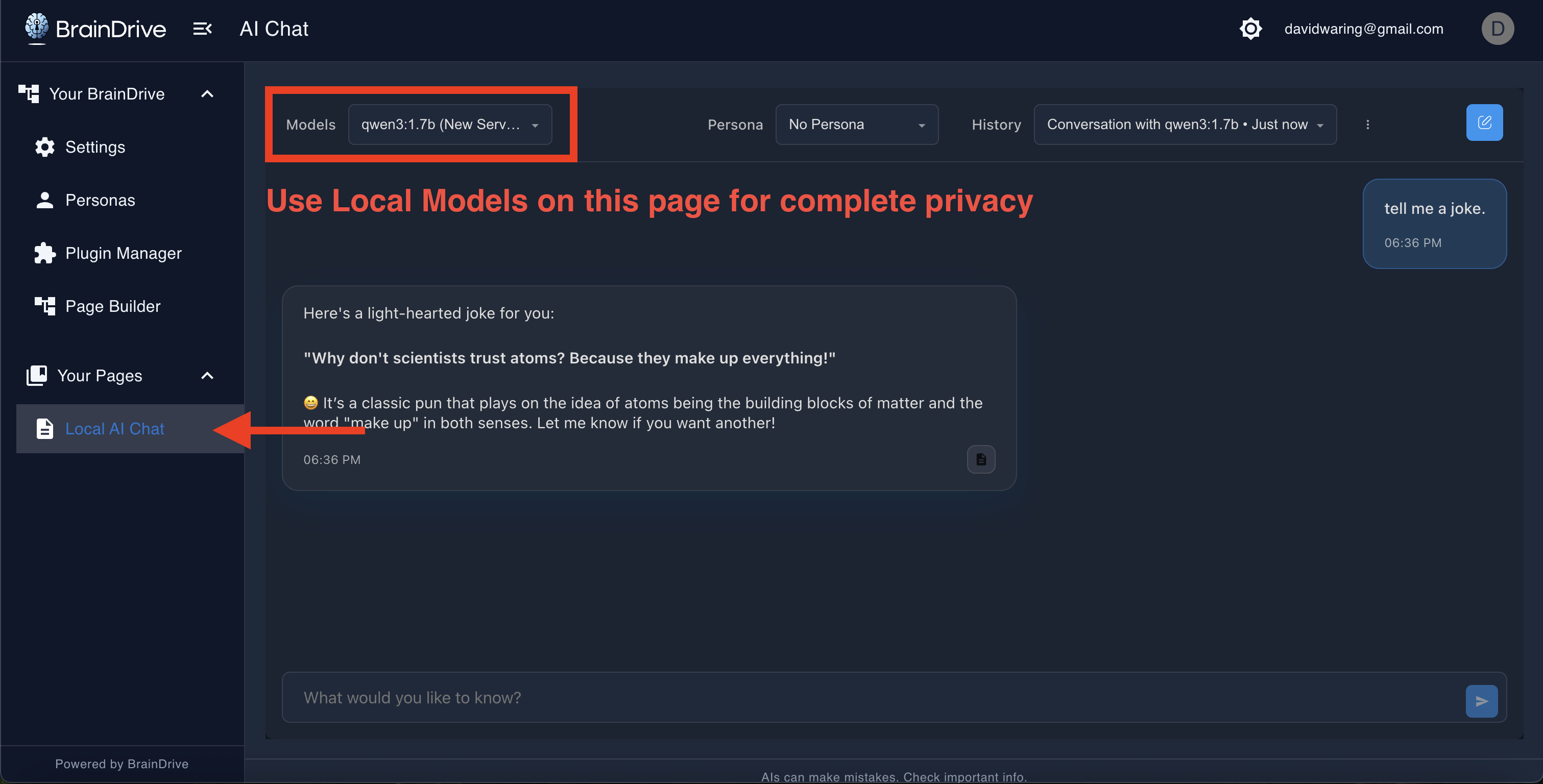Click the davidwaring@gmail.com account email
This screenshot has width=1543, height=784.
(1363, 29)
